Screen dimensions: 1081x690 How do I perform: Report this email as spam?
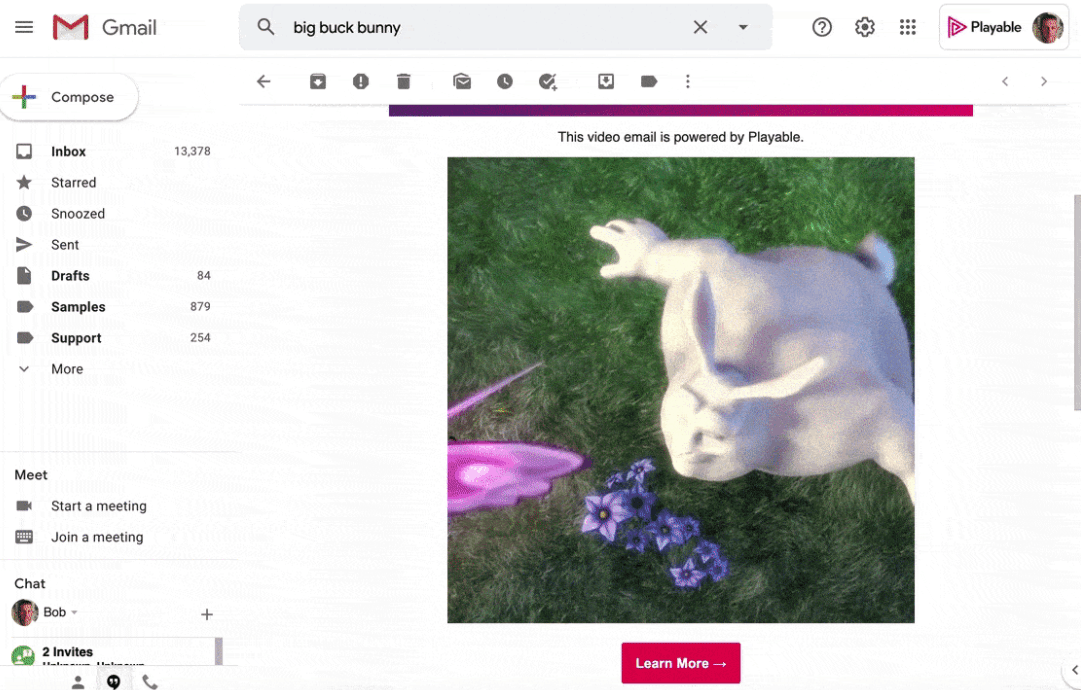[x=361, y=81]
